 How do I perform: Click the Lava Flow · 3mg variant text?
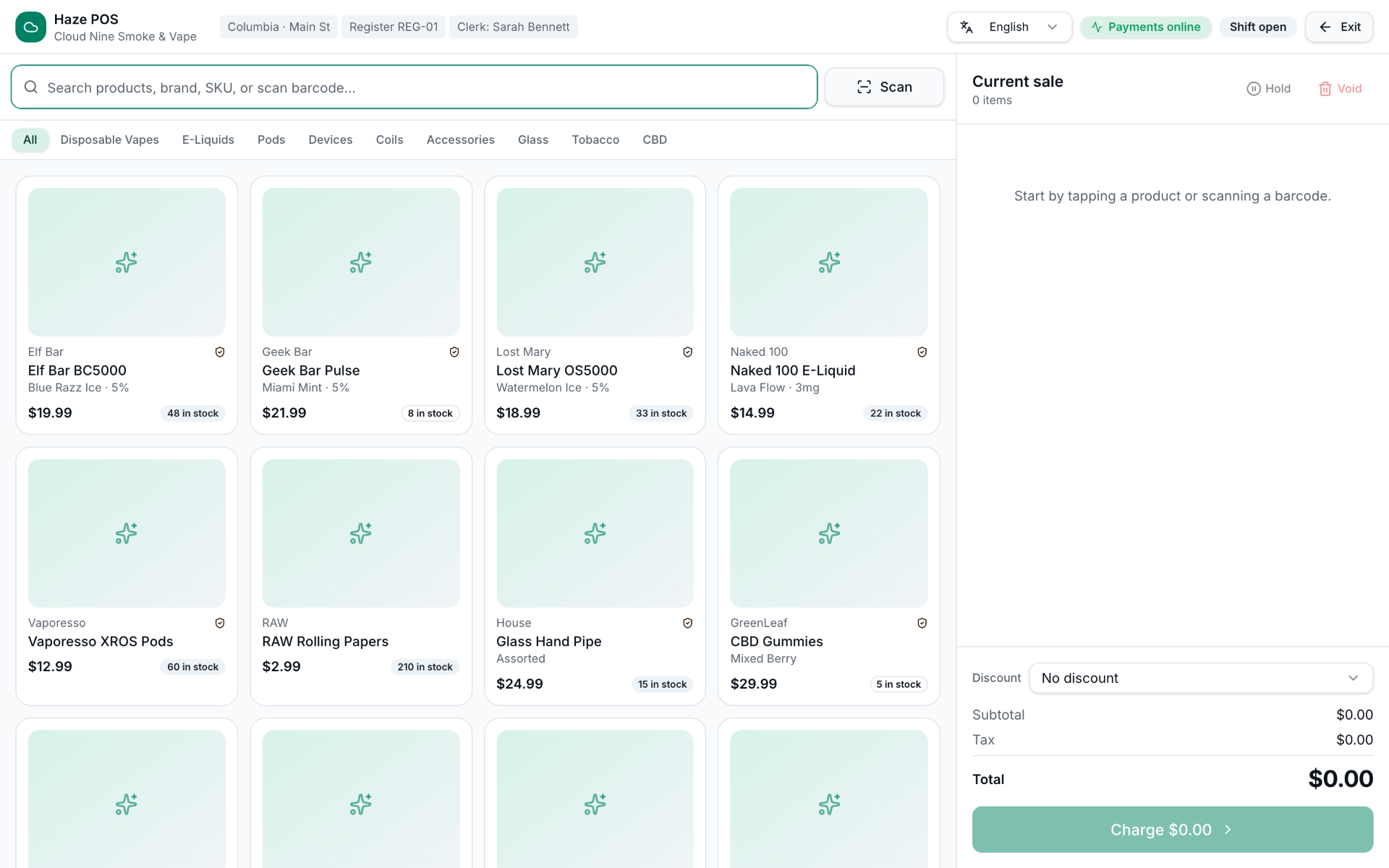(x=775, y=388)
